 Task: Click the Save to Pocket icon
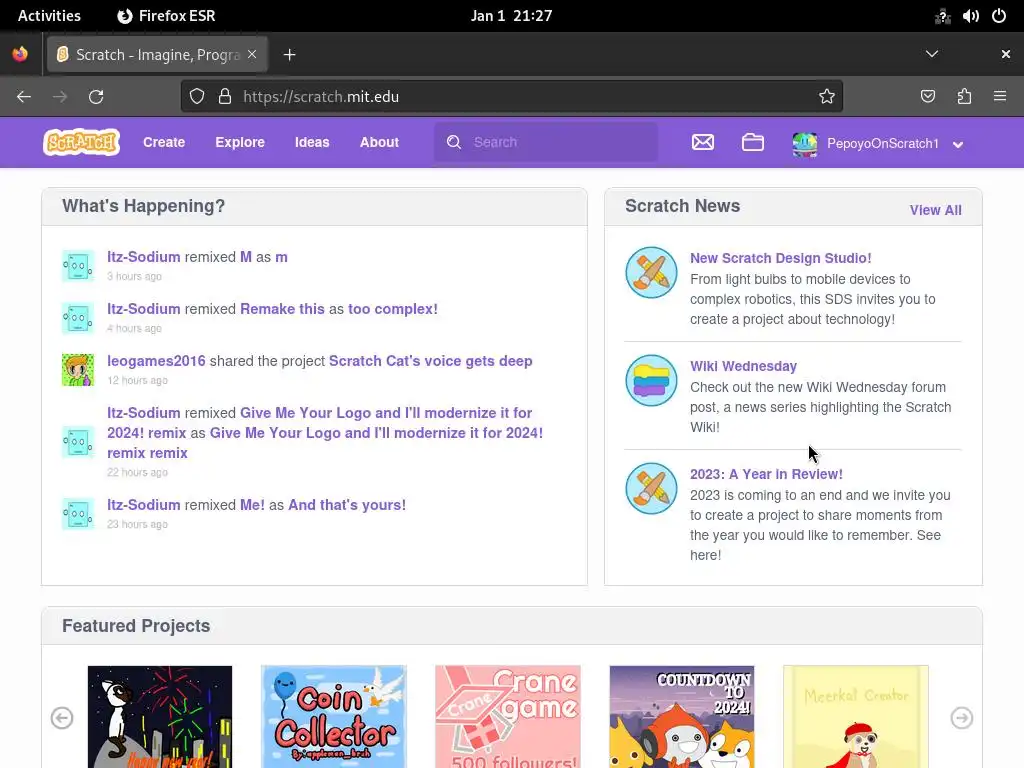pos(927,97)
